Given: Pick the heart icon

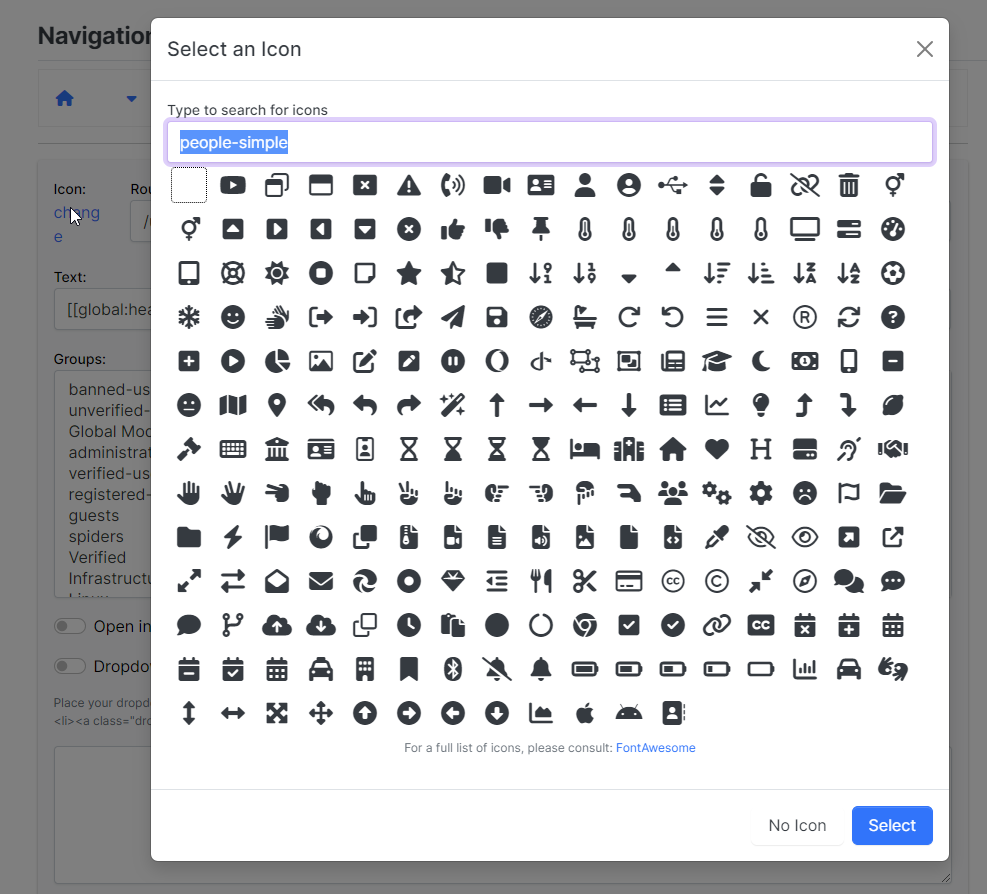Looking at the screenshot, I should (717, 449).
